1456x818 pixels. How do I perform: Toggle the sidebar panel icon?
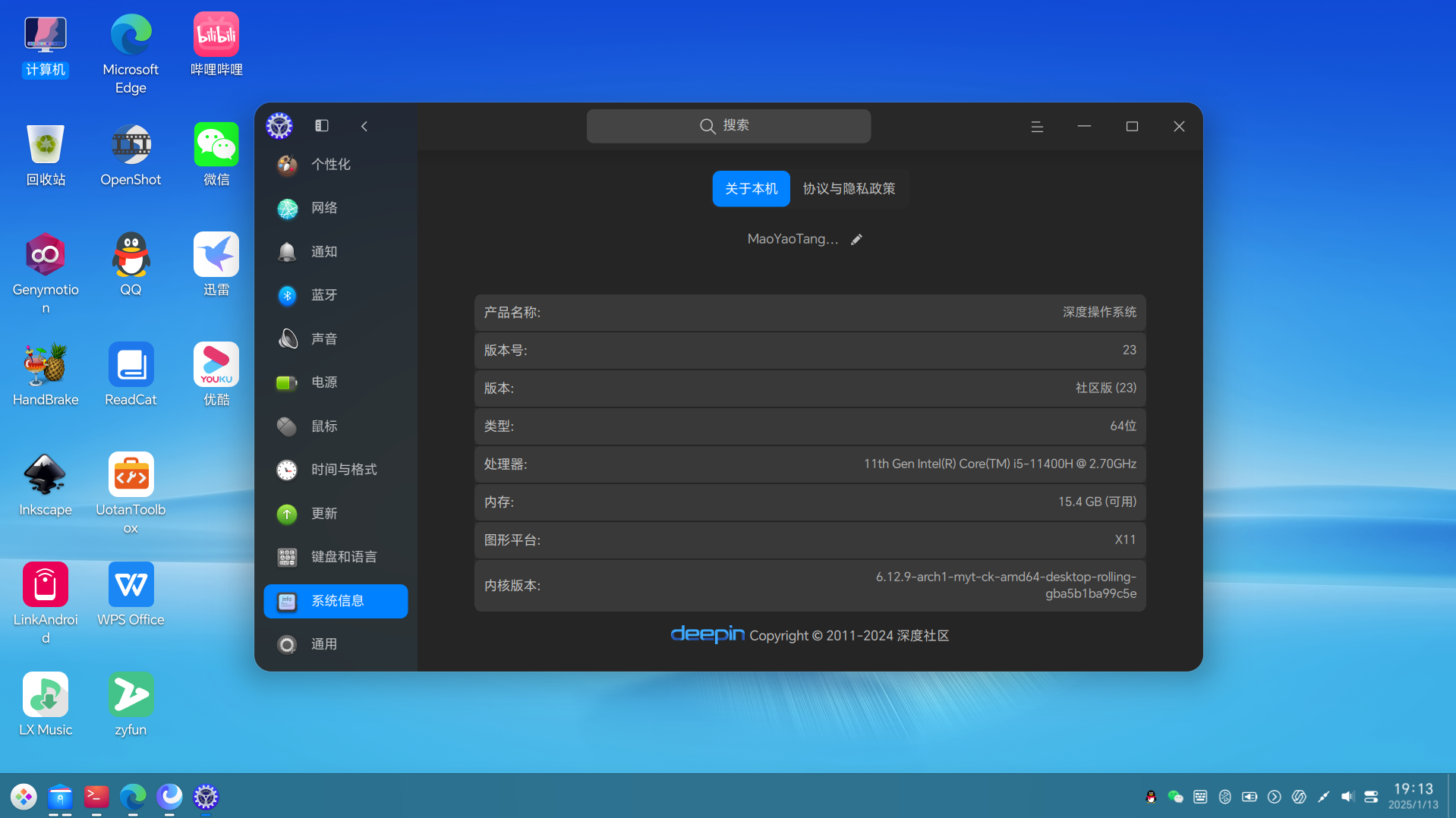pyautogui.click(x=322, y=126)
